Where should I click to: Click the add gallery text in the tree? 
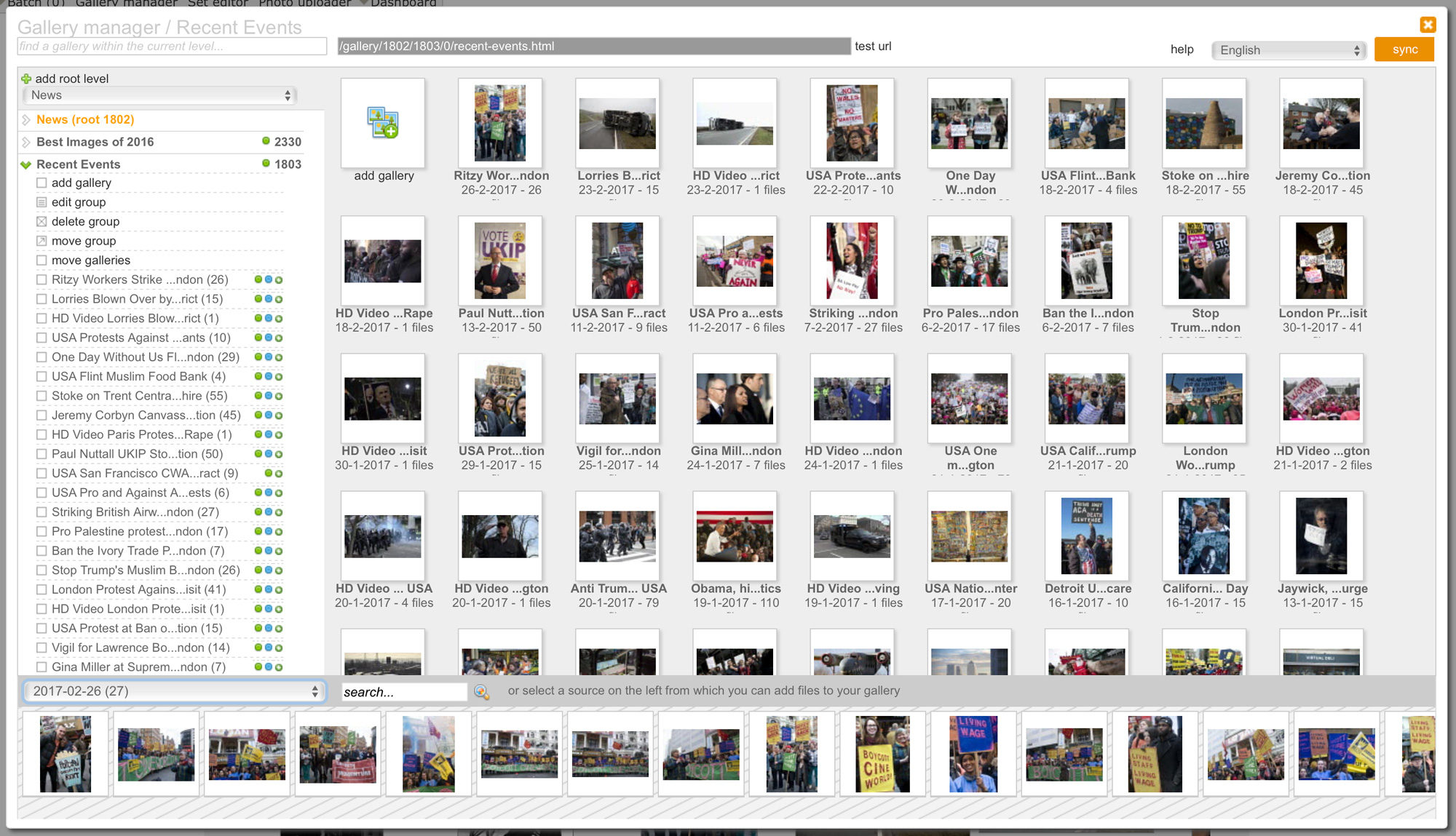(x=82, y=183)
